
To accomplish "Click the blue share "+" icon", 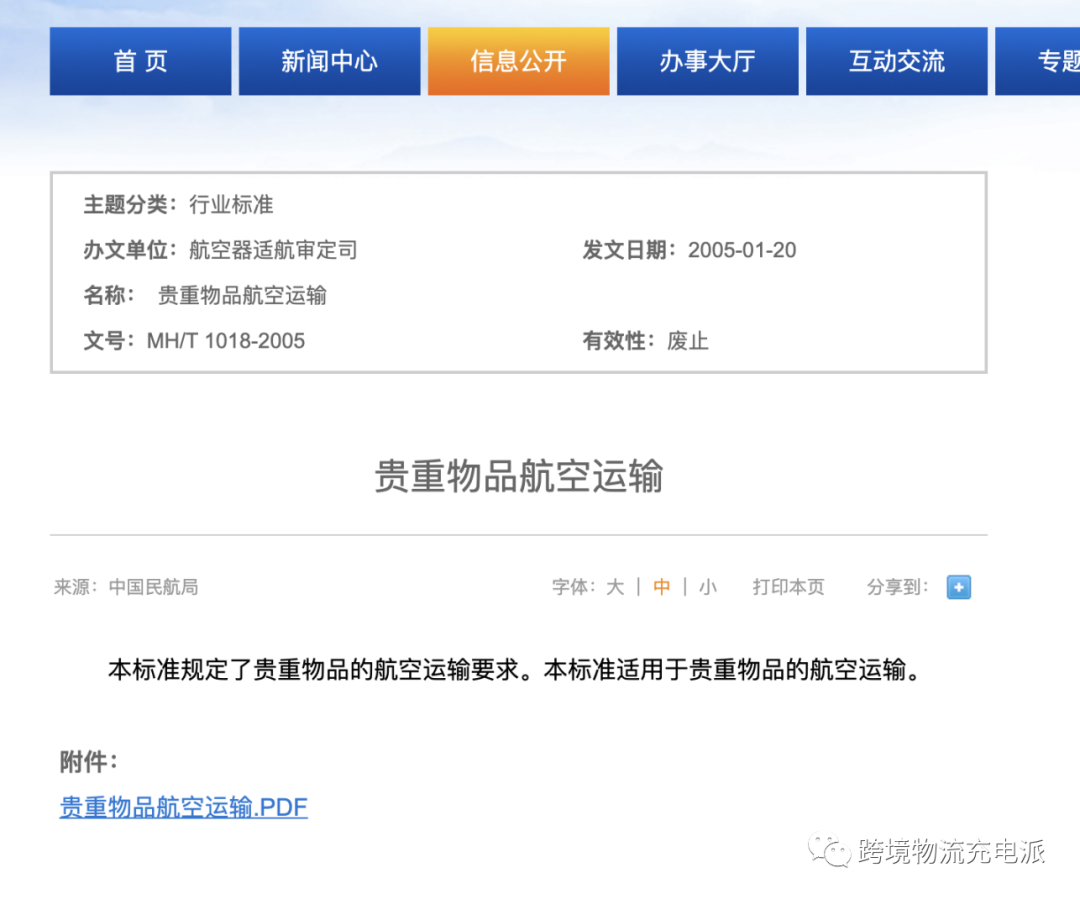I will [958, 587].
